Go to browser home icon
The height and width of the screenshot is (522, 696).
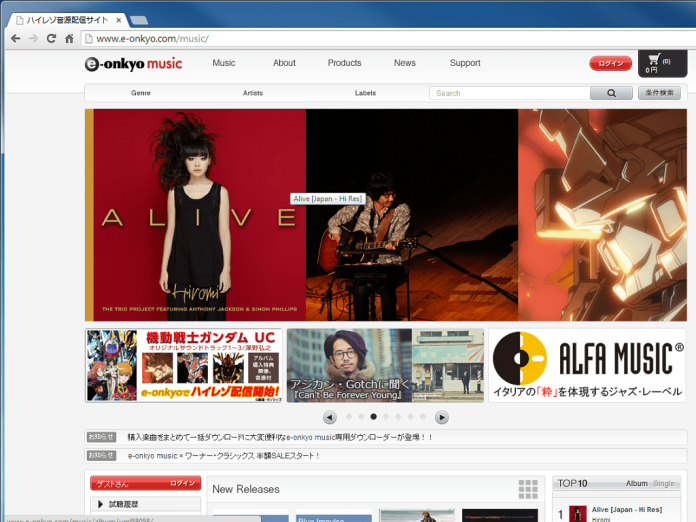coord(69,39)
